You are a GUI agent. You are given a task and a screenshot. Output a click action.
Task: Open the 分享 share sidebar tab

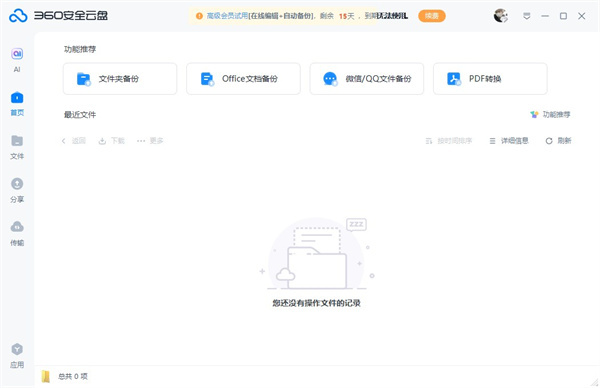coord(17,190)
